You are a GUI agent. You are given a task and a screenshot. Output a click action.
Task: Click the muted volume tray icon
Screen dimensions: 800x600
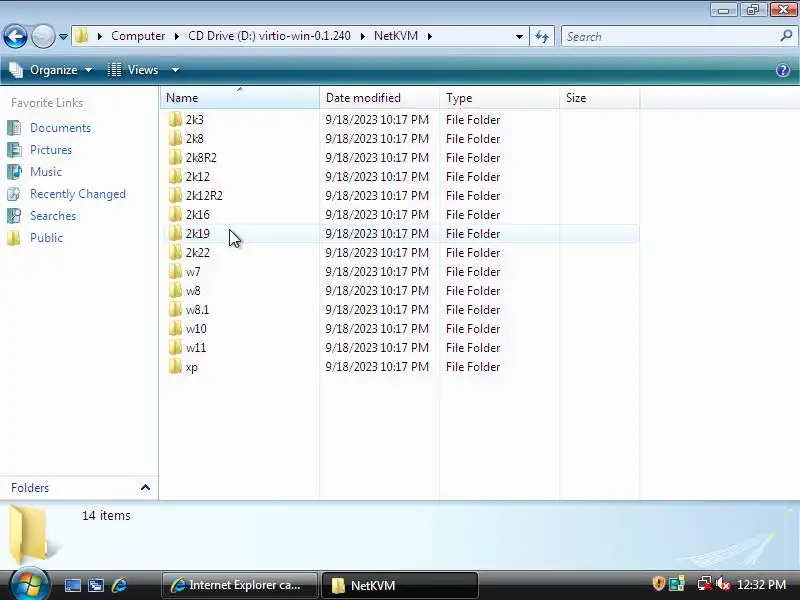click(722, 584)
